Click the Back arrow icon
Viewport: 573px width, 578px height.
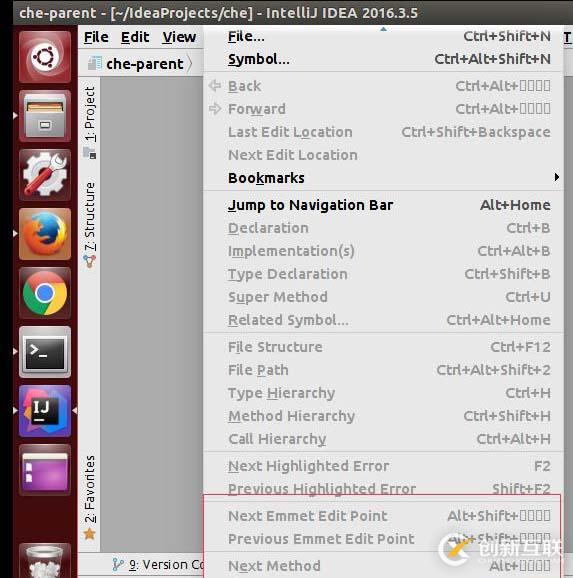tap(215, 86)
